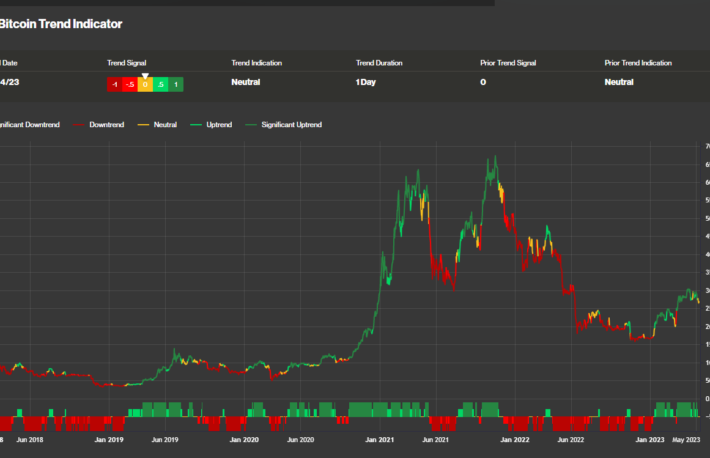Screen dimensions: 710x458
Task: Toggle the Significant Uptrend legend series
Action: (x=283, y=125)
